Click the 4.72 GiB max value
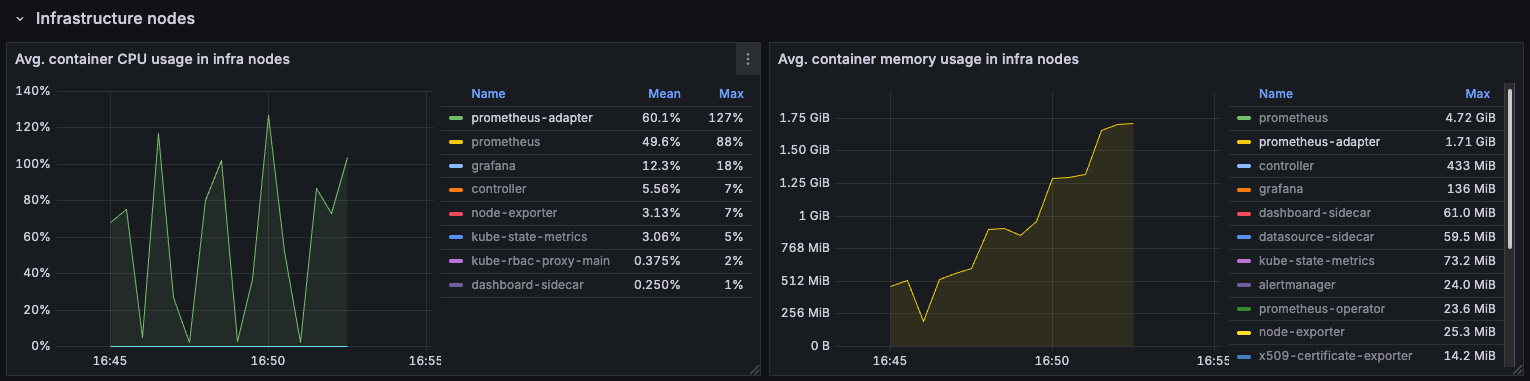 click(1470, 118)
